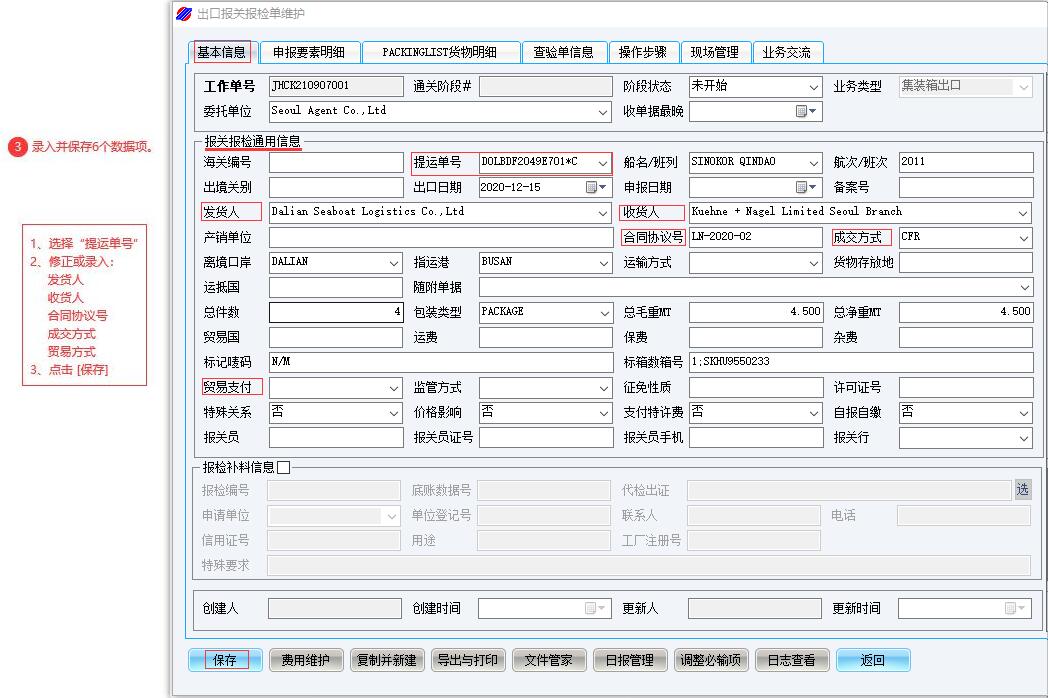Focus the 标记唛码 text field
Viewport: 1048px width, 698px height.
coord(440,362)
